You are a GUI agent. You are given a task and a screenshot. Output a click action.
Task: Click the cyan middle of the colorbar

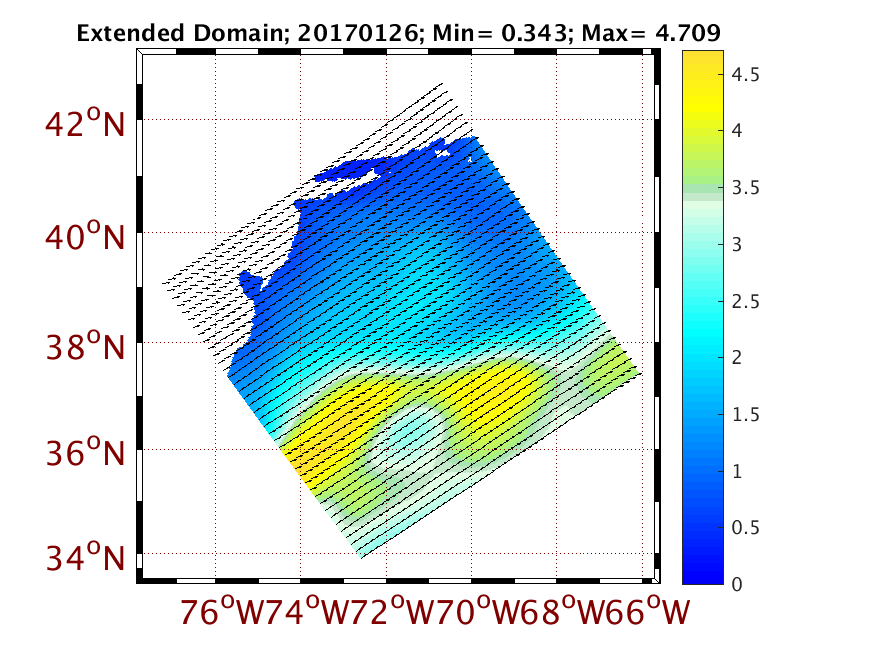(703, 329)
